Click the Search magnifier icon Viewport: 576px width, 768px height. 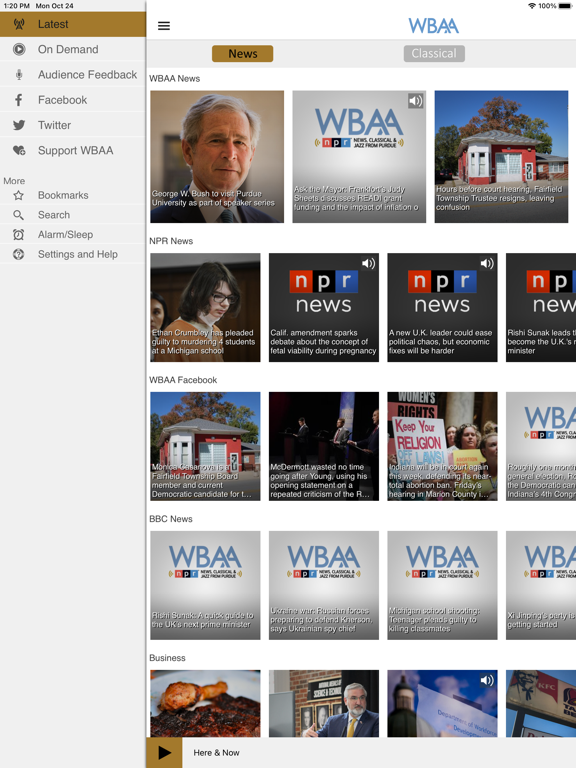pos(19,215)
